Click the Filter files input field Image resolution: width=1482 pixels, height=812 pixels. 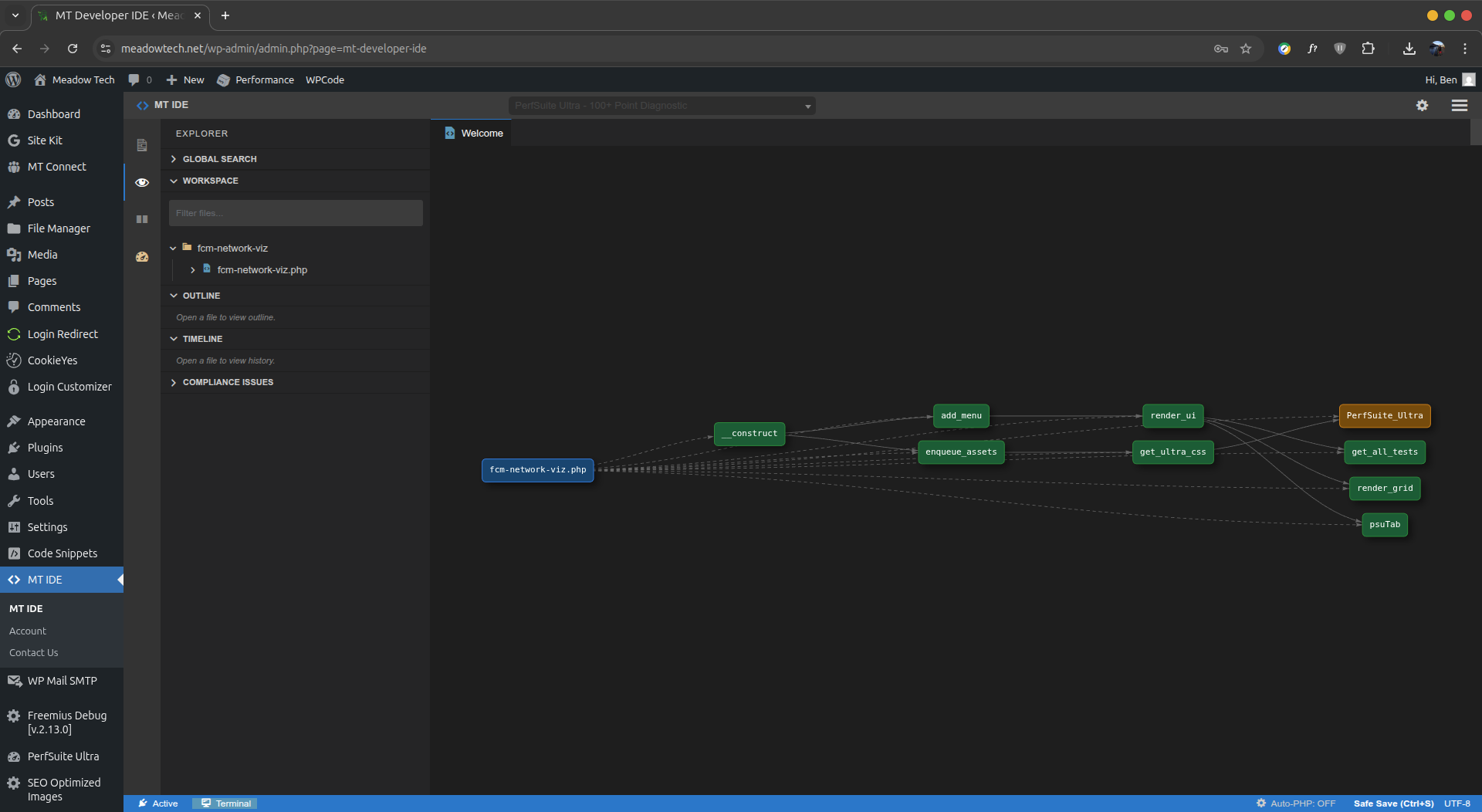[x=296, y=212]
